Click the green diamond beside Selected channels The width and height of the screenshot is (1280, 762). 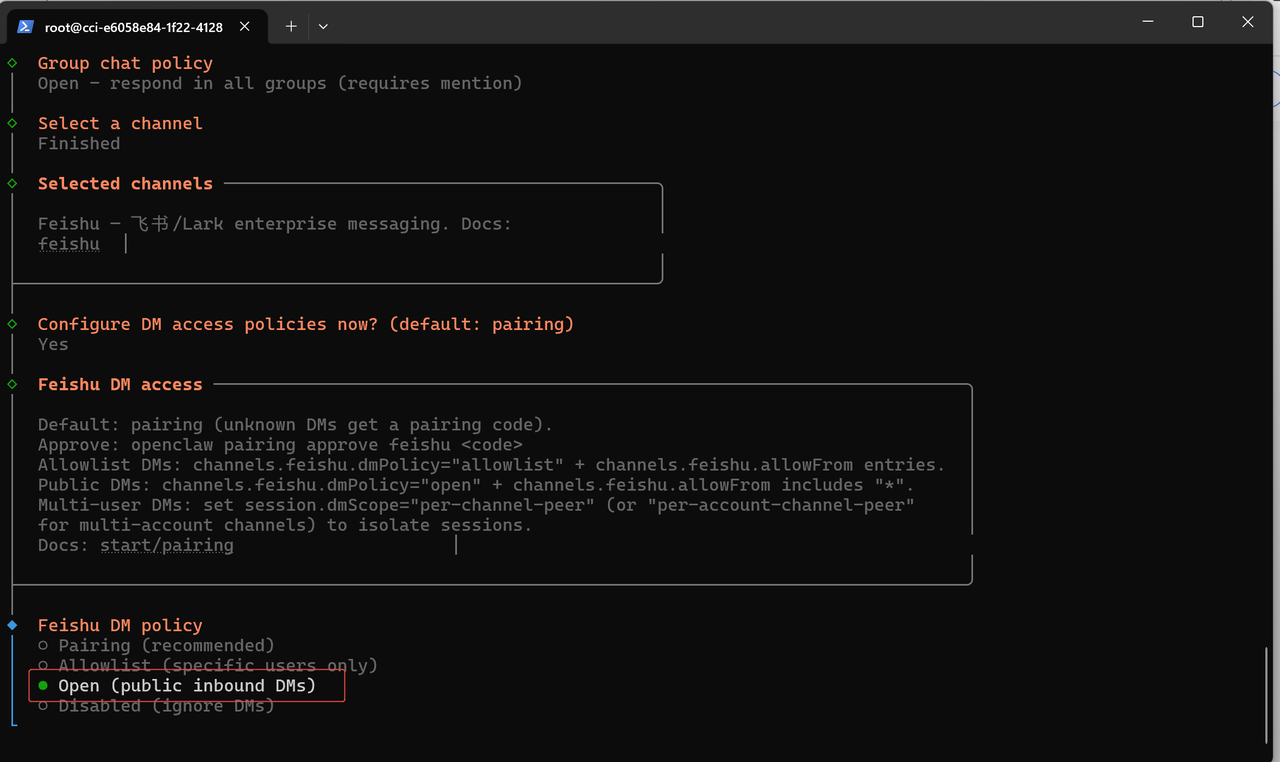pos(12,183)
